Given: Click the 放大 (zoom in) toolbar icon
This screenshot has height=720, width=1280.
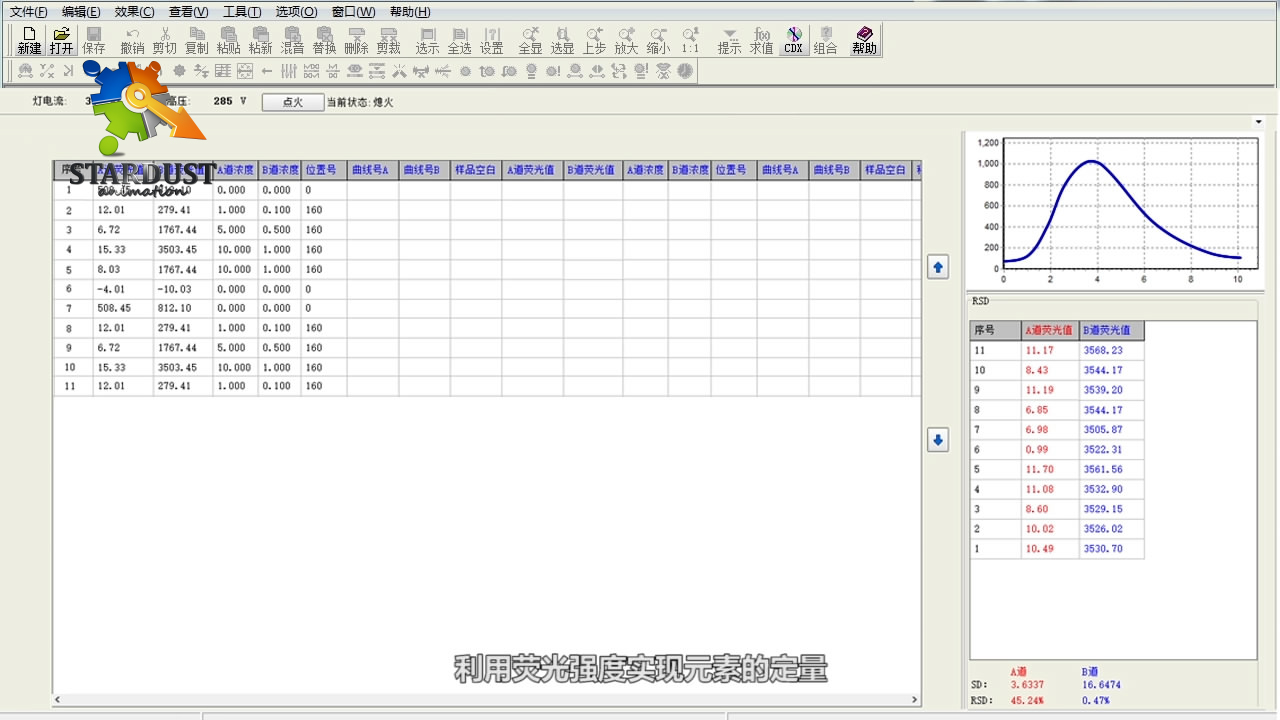Looking at the screenshot, I should 626,40.
